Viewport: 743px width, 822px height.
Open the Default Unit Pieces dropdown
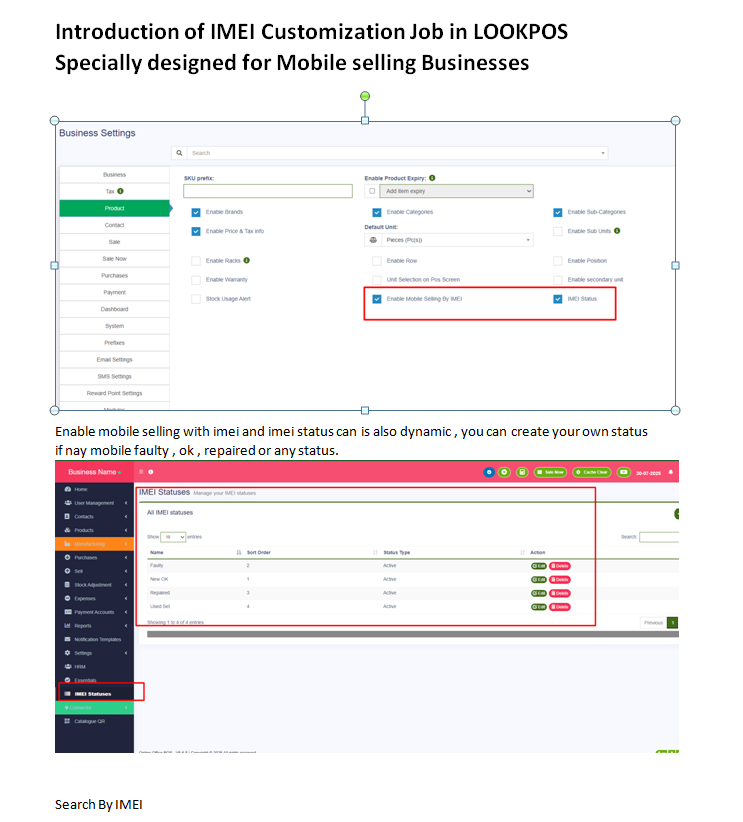pos(450,239)
